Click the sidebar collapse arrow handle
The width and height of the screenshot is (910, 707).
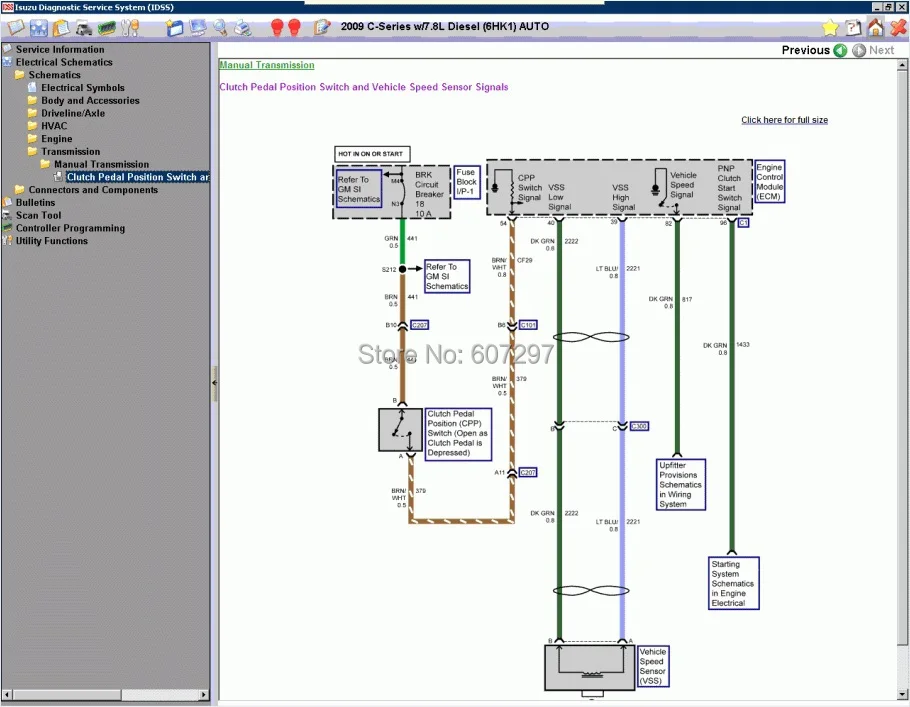pyautogui.click(x=214, y=383)
